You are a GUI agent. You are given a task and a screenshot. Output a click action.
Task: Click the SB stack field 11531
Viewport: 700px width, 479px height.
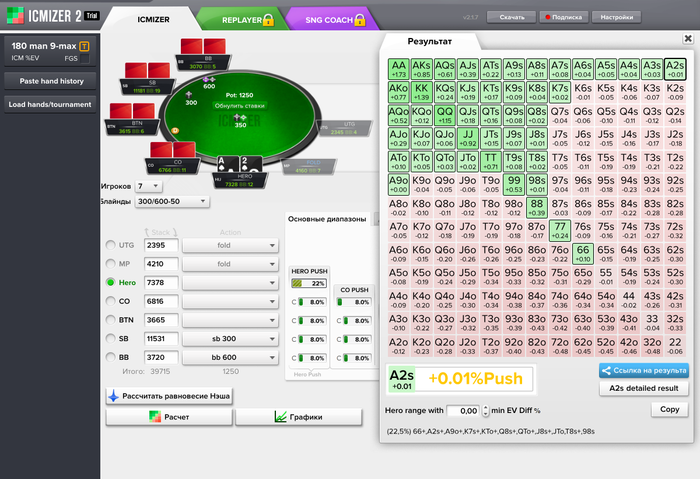pyautogui.click(x=161, y=339)
